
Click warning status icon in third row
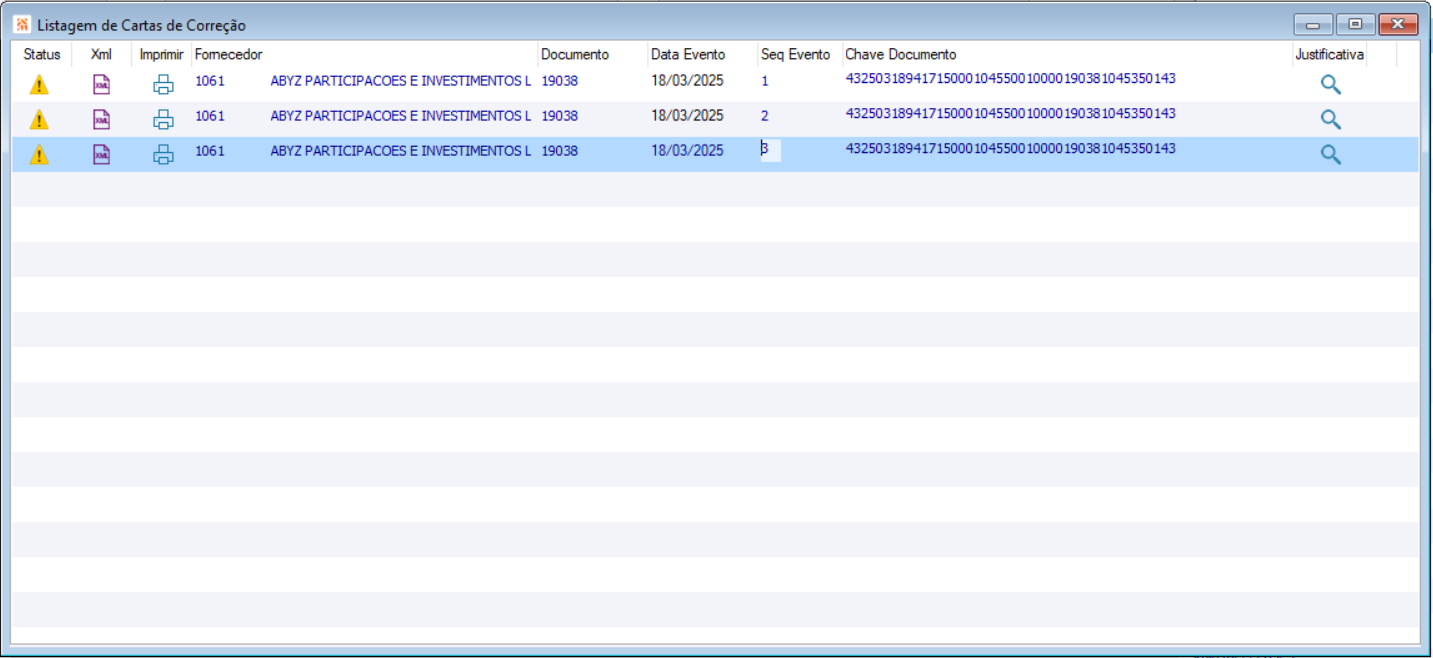pos(39,155)
